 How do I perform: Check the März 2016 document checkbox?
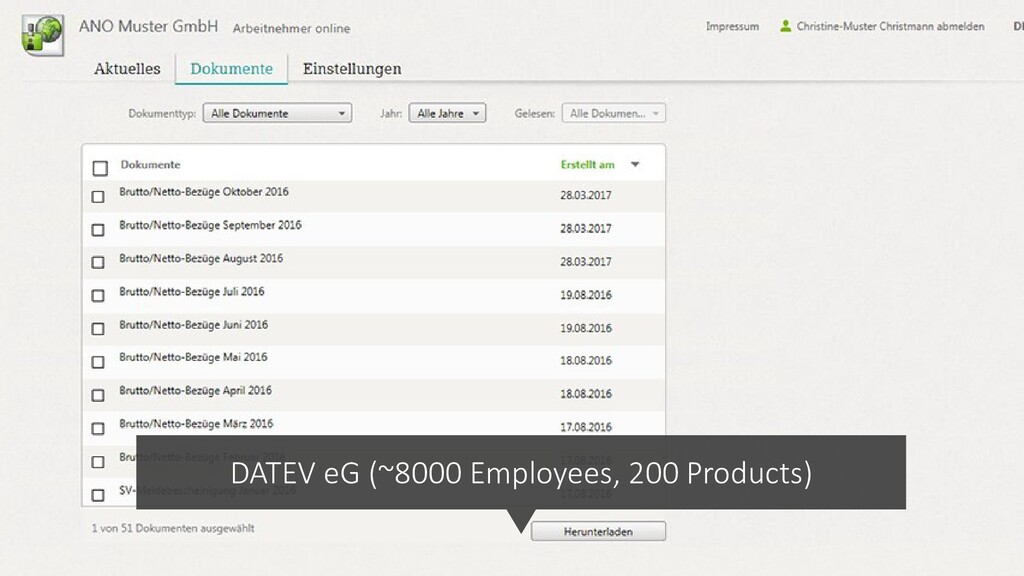tap(98, 428)
